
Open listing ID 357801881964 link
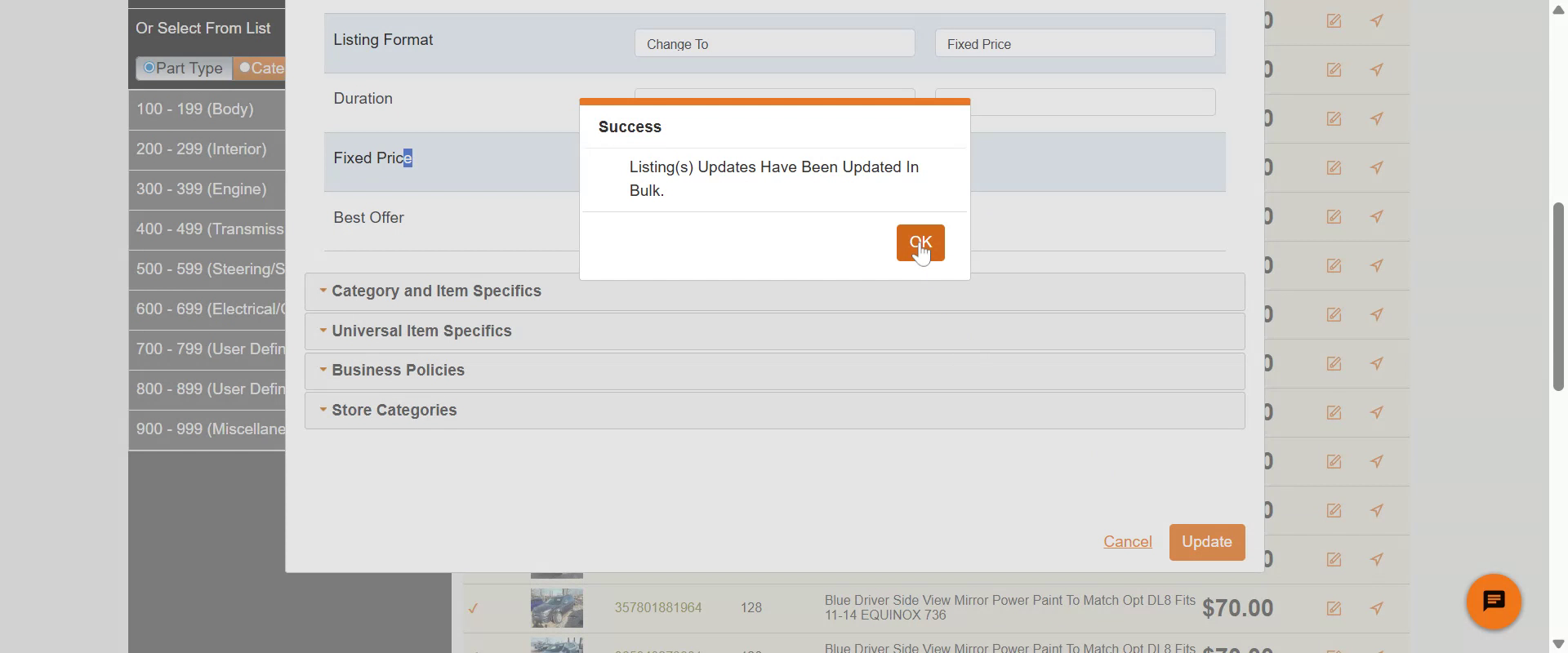tap(658, 608)
